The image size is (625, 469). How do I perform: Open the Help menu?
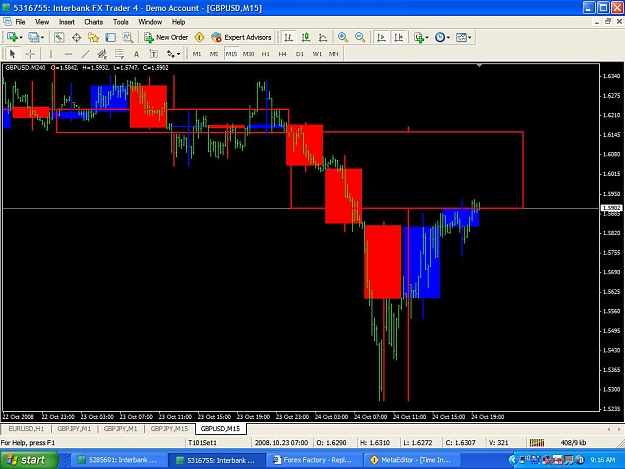pyautogui.click(x=178, y=22)
